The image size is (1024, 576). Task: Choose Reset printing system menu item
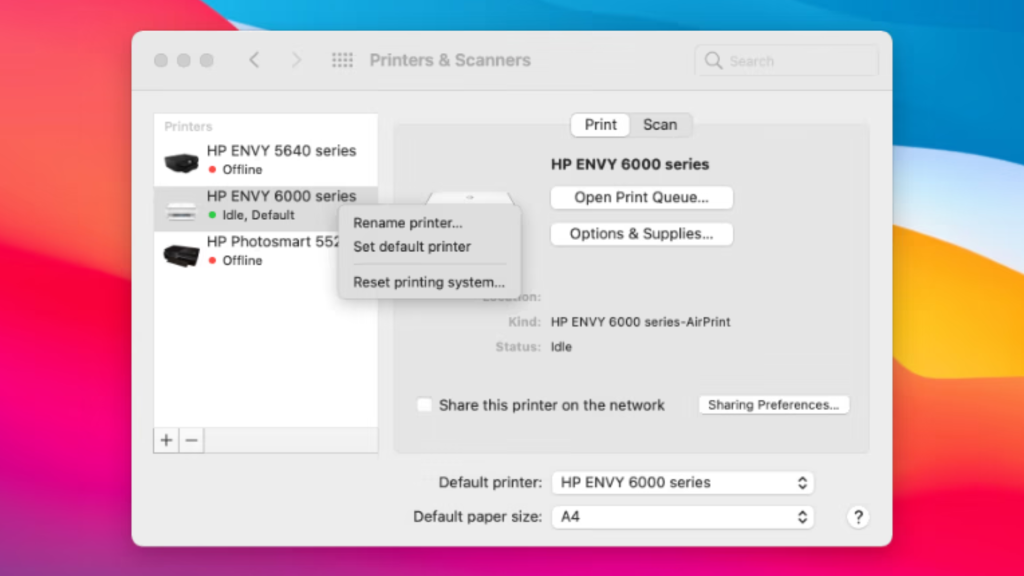(x=429, y=282)
